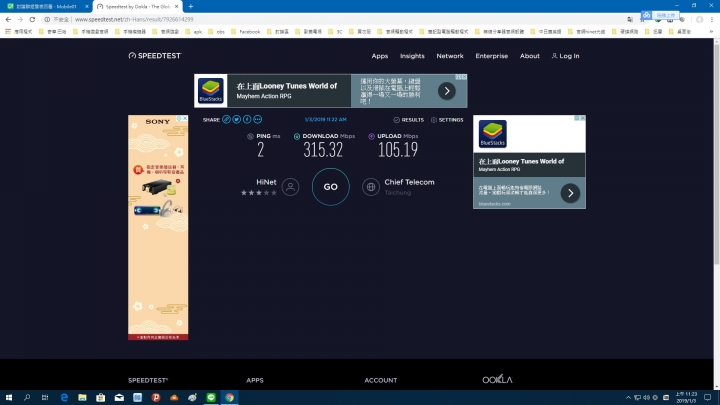Open Mail app from taskbar

119,398
